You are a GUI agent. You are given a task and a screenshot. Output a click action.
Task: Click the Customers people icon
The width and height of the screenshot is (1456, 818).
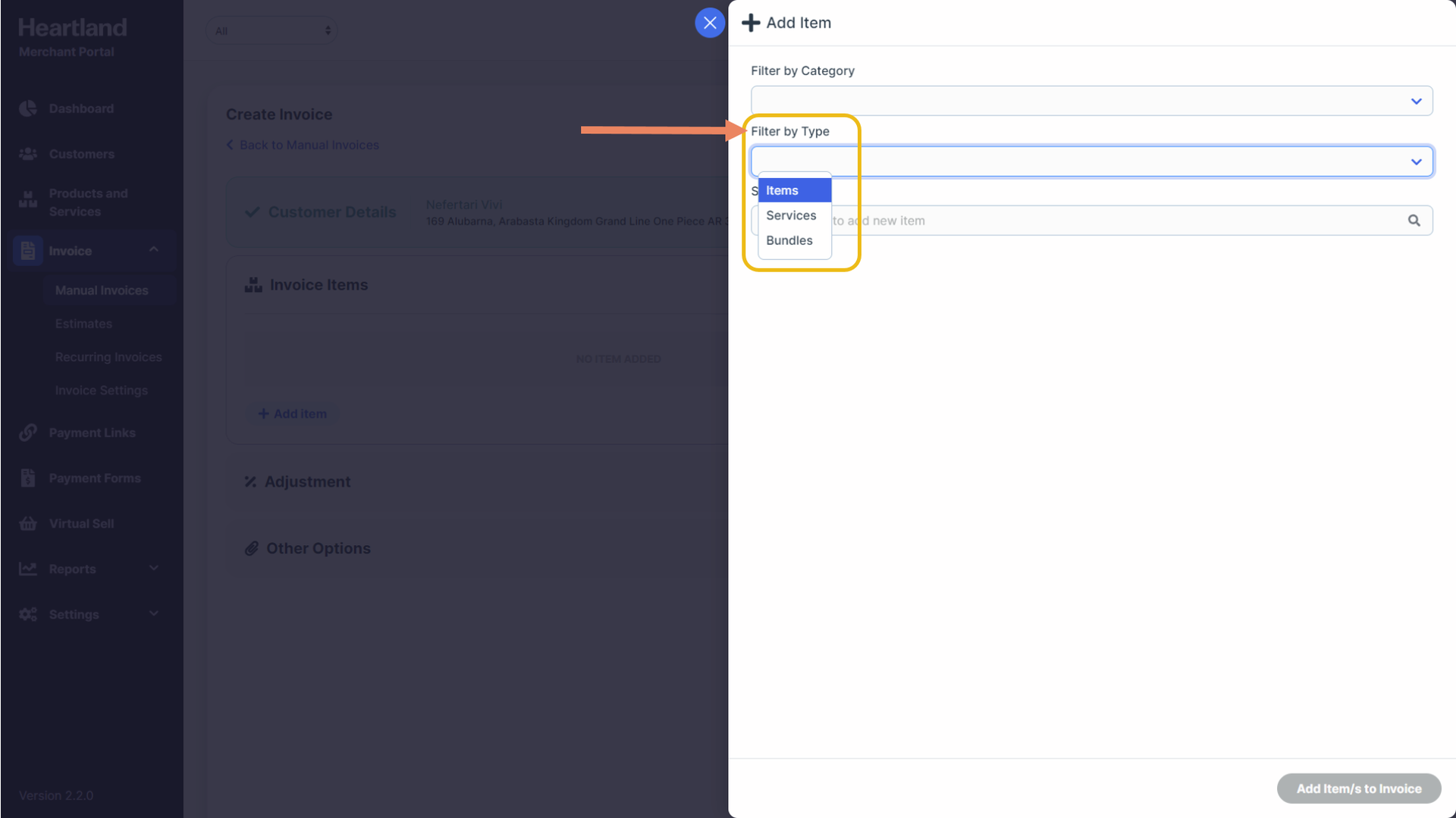tap(28, 154)
